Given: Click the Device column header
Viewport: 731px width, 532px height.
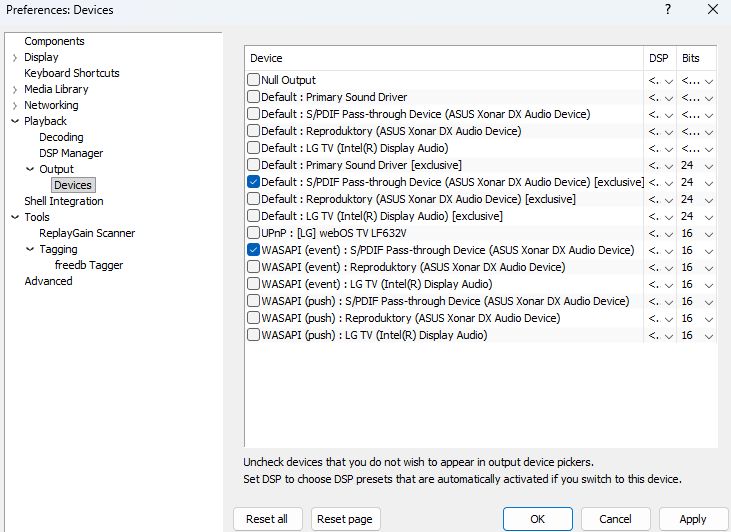Looking at the screenshot, I should (x=444, y=58).
